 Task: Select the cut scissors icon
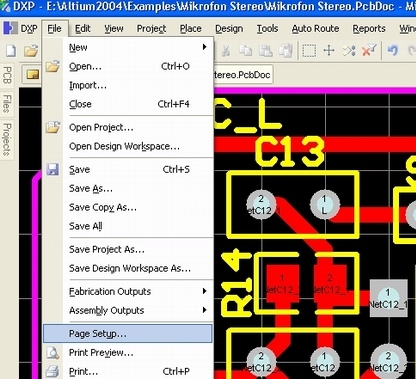pos(226,51)
